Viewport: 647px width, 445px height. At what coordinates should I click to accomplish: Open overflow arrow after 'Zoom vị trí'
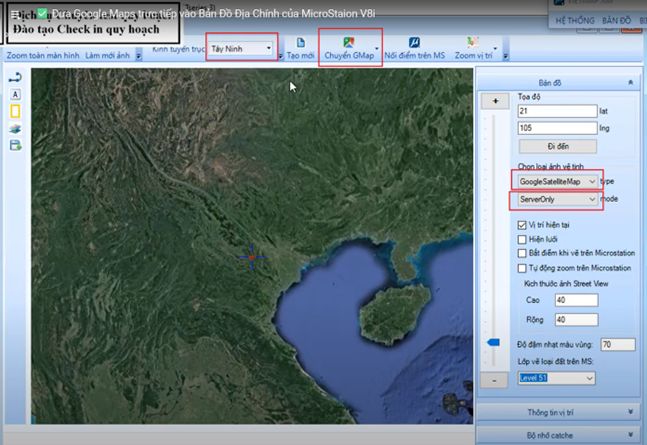point(506,55)
